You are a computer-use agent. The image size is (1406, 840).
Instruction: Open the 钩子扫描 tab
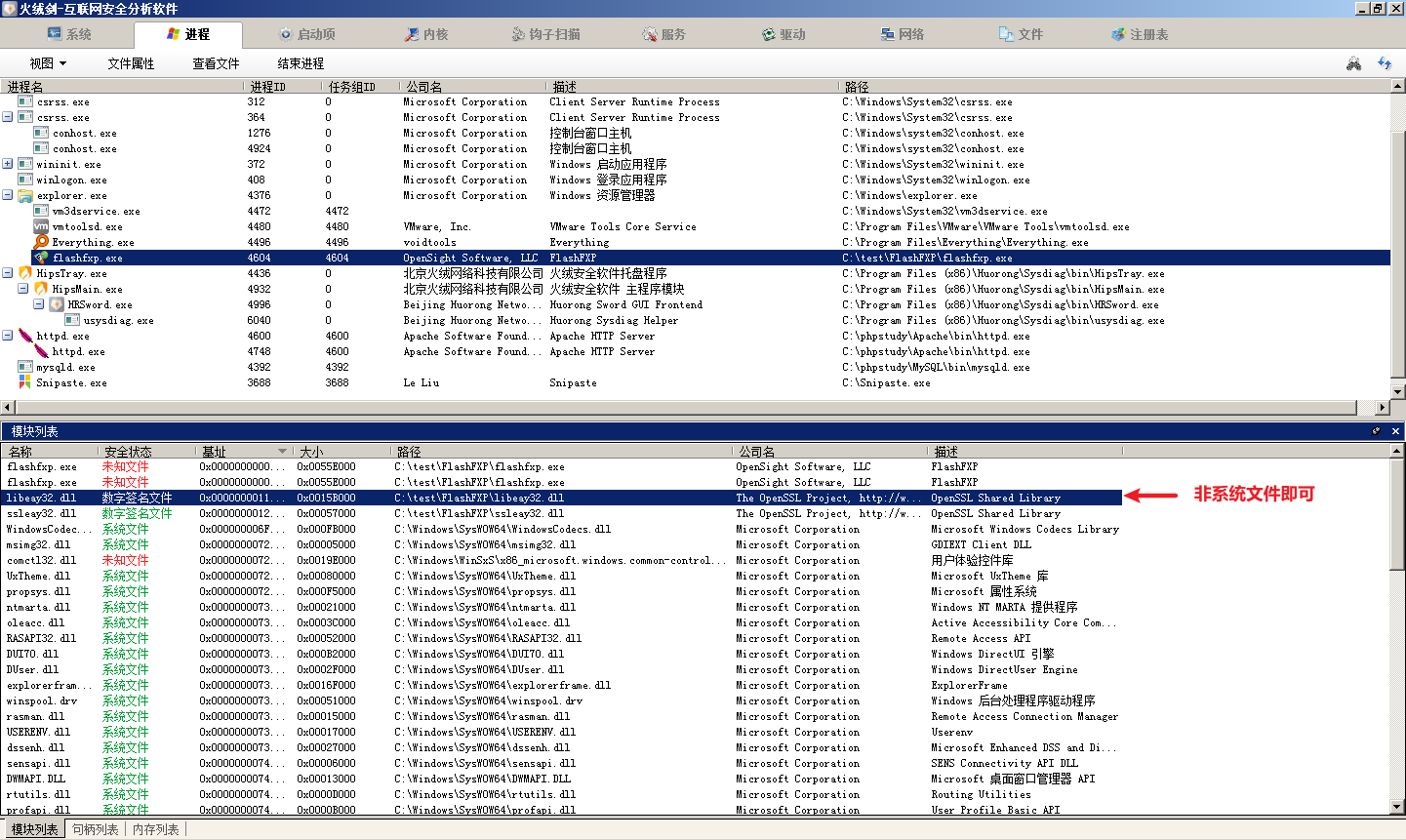click(545, 34)
